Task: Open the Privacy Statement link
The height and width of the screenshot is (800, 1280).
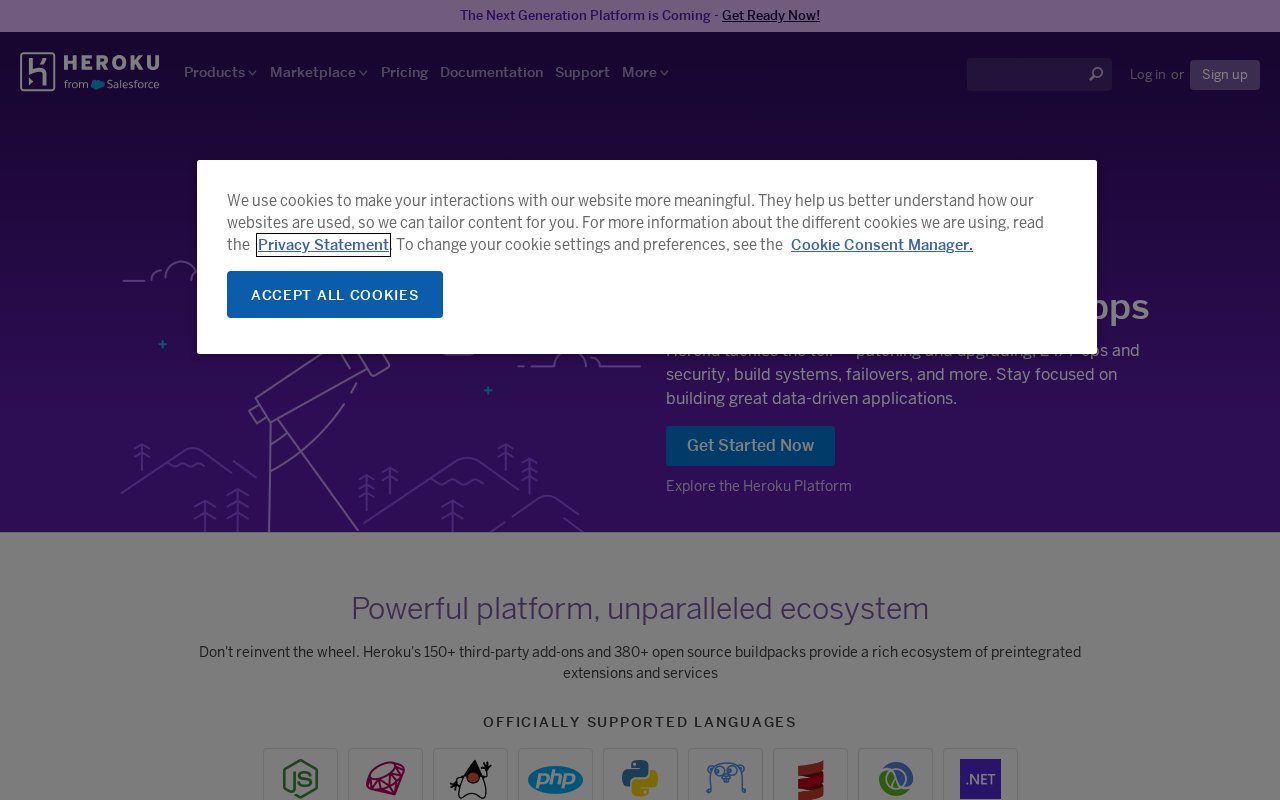Action: click(x=323, y=245)
